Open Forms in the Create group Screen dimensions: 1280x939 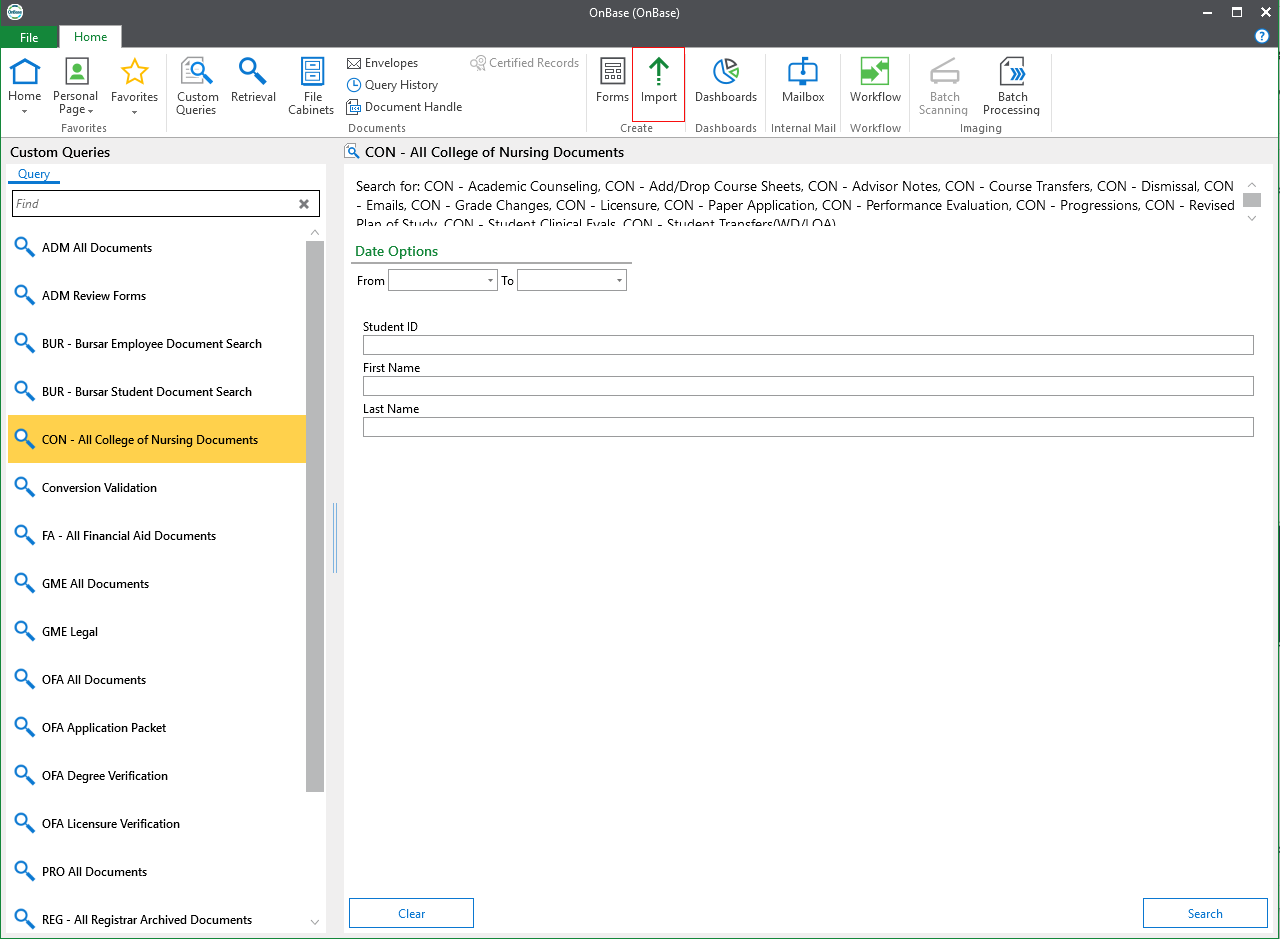coord(612,81)
